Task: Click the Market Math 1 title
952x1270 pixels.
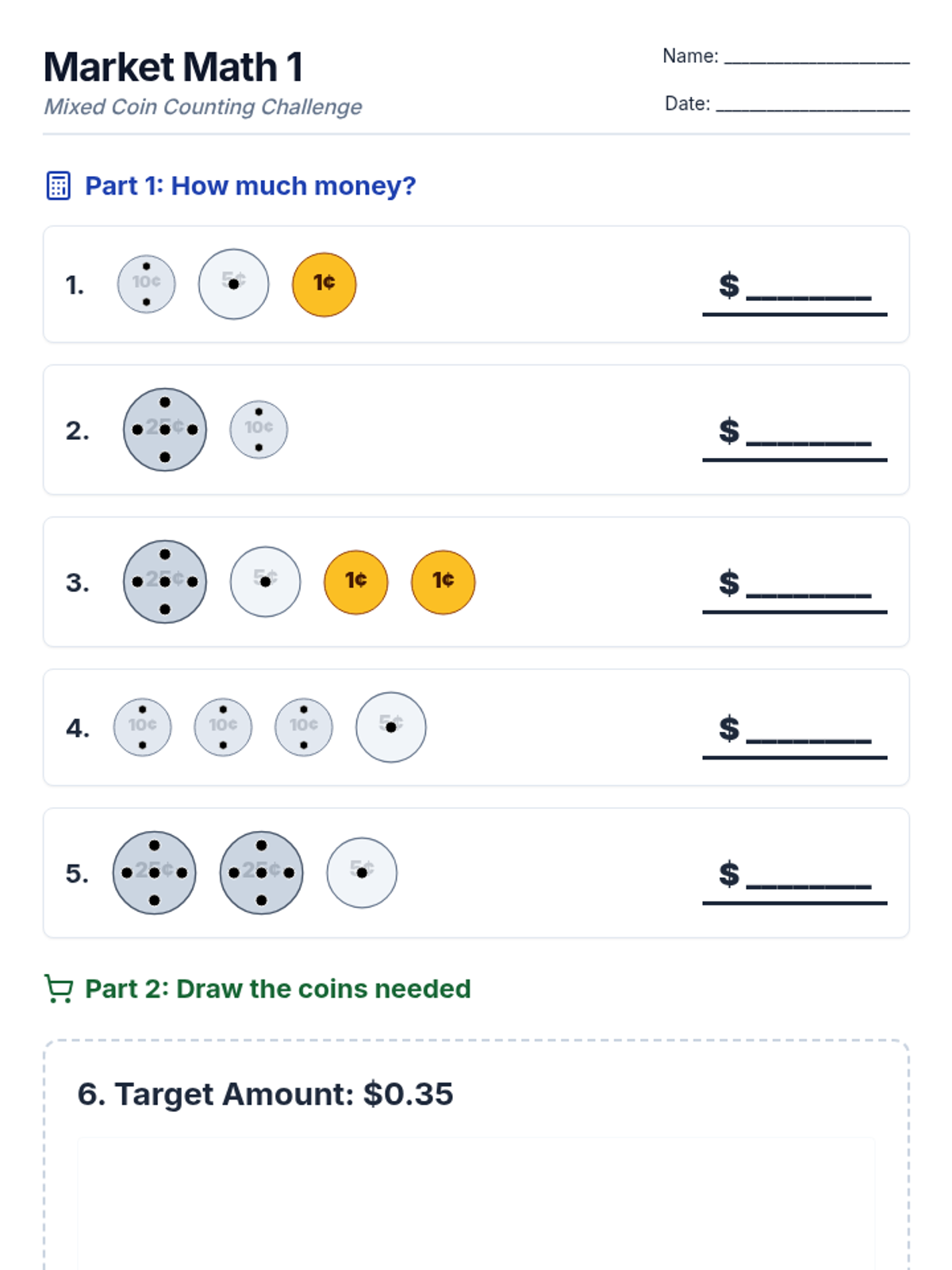Action: coord(173,67)
